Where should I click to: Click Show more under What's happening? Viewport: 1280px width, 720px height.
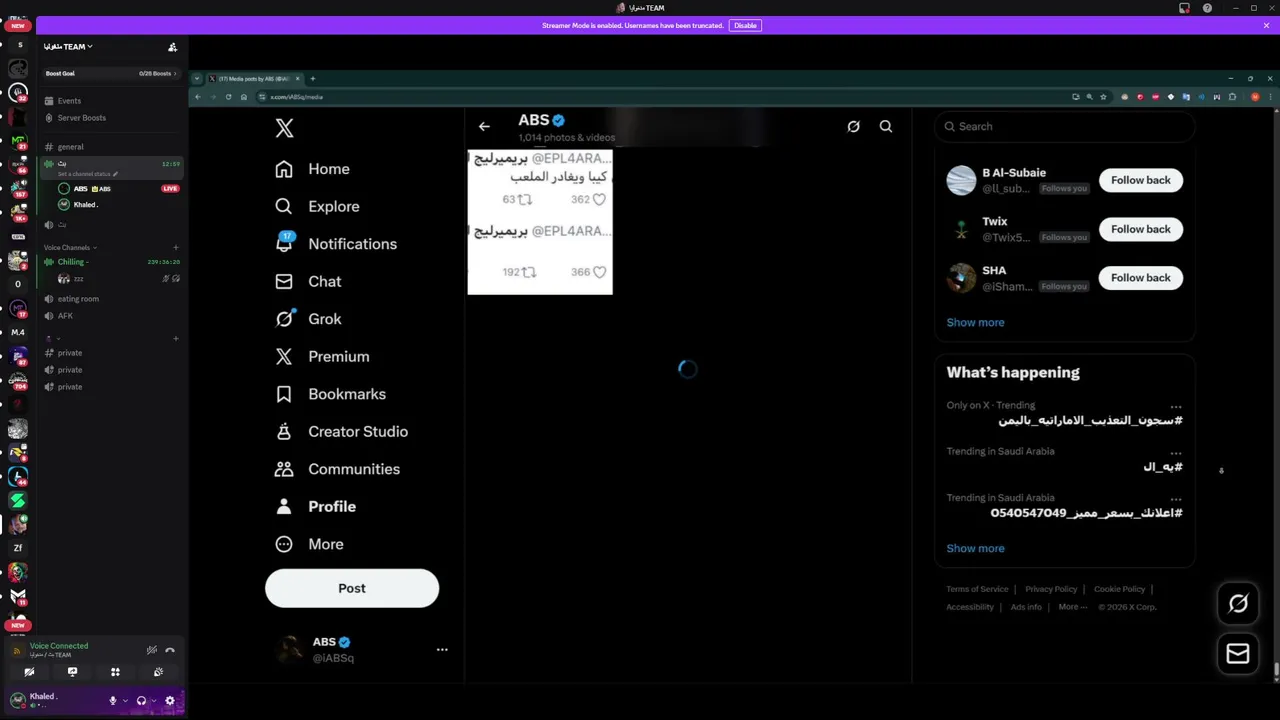click(x=975, y=548)
